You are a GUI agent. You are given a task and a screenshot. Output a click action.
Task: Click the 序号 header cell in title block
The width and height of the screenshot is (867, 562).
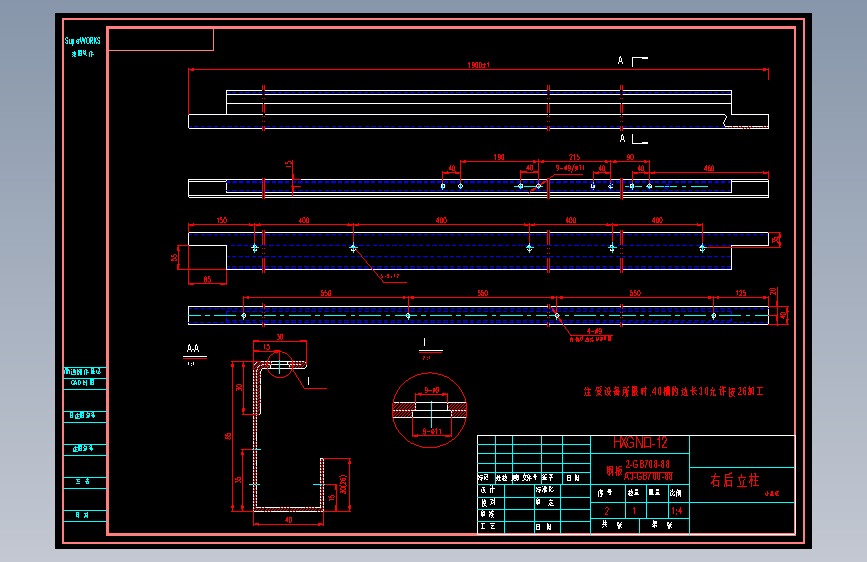(605, 492)
